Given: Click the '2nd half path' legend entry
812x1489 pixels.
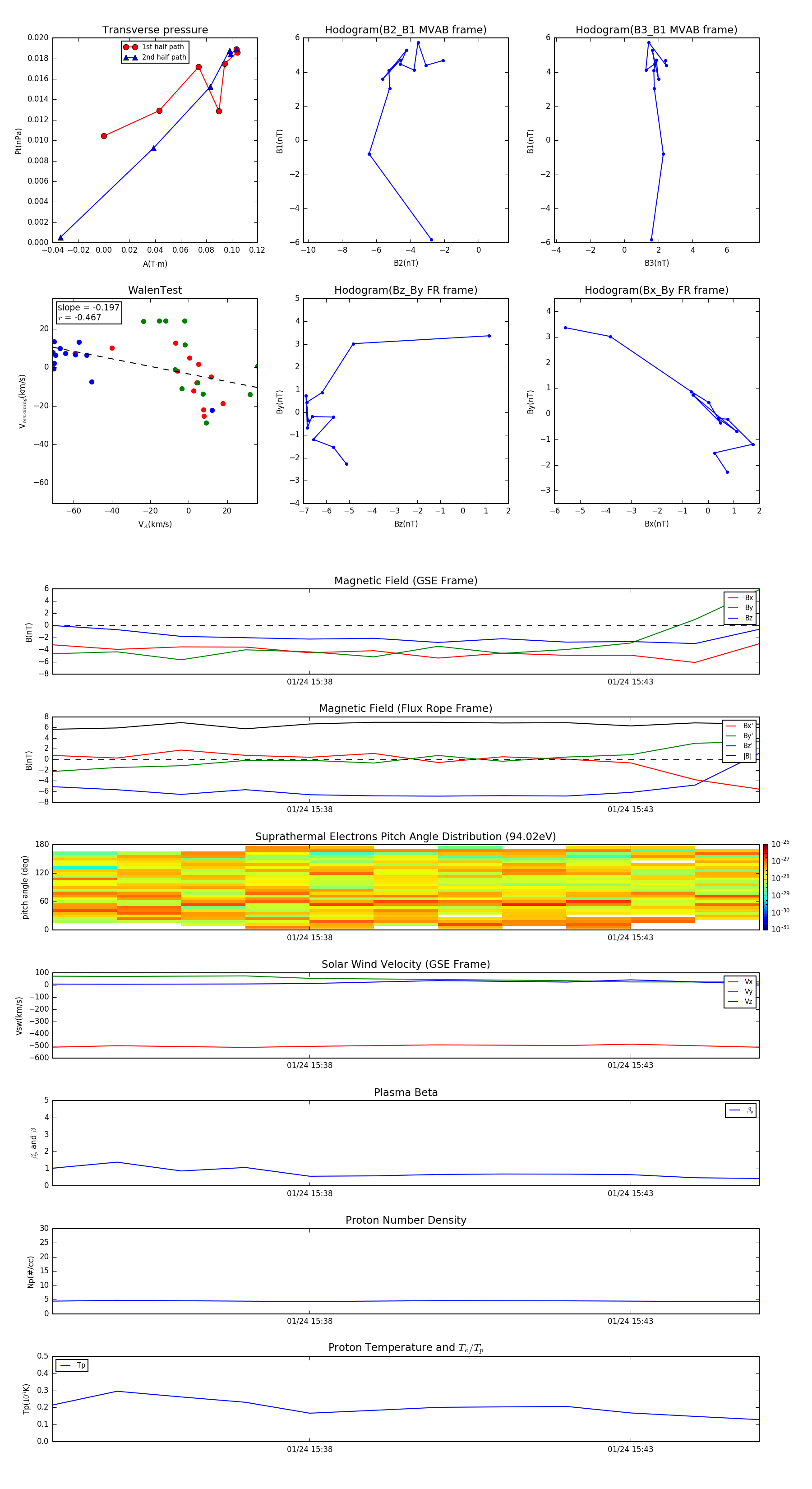Looking at the screenshot, I should coord(155,57).
